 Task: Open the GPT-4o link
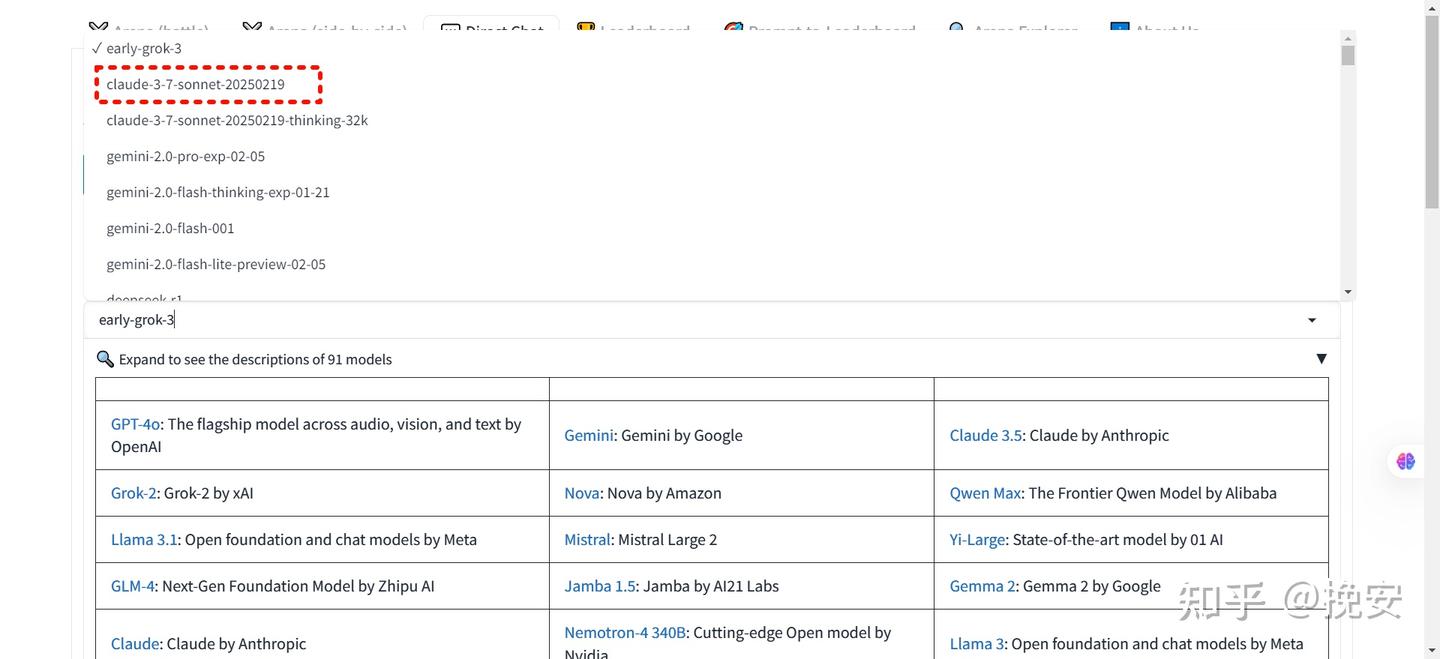click(x=135, y=424)
